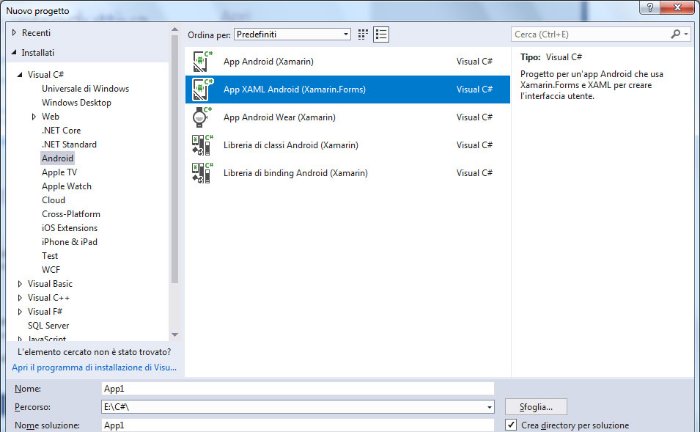
Task: Collapse the Installati tree node
Action: [x=14, y=53]
